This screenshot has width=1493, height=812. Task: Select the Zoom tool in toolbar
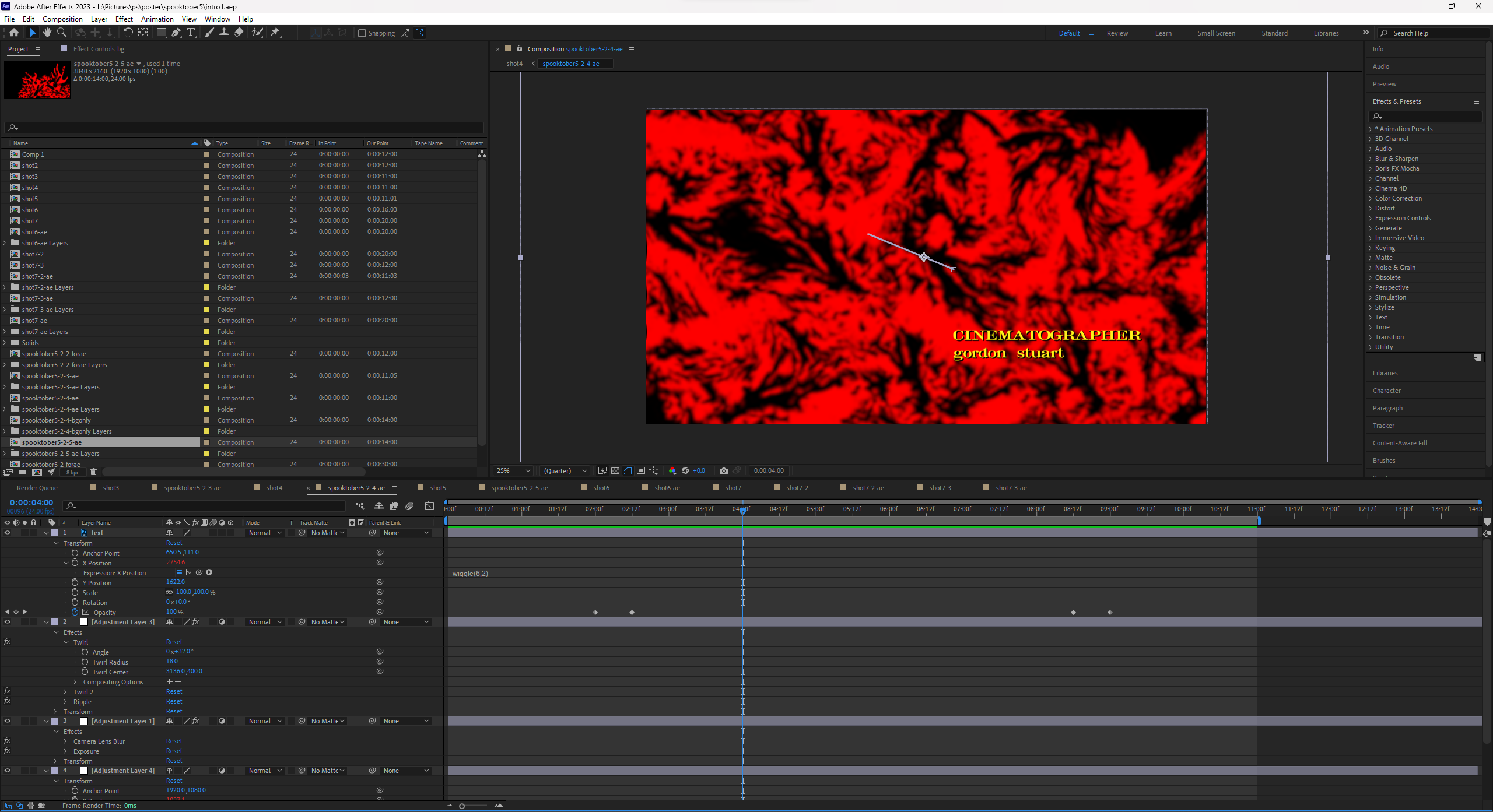click(x=61, y=33)
